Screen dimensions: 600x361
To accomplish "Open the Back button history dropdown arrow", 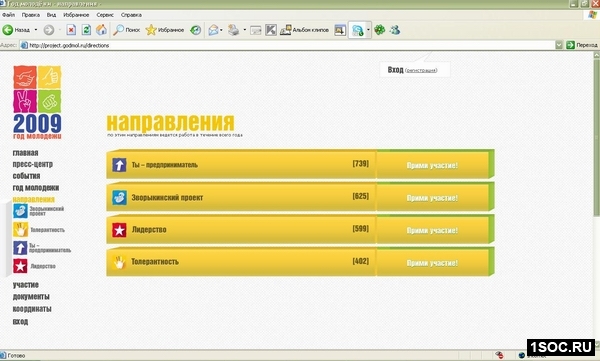I will [36, 30].
